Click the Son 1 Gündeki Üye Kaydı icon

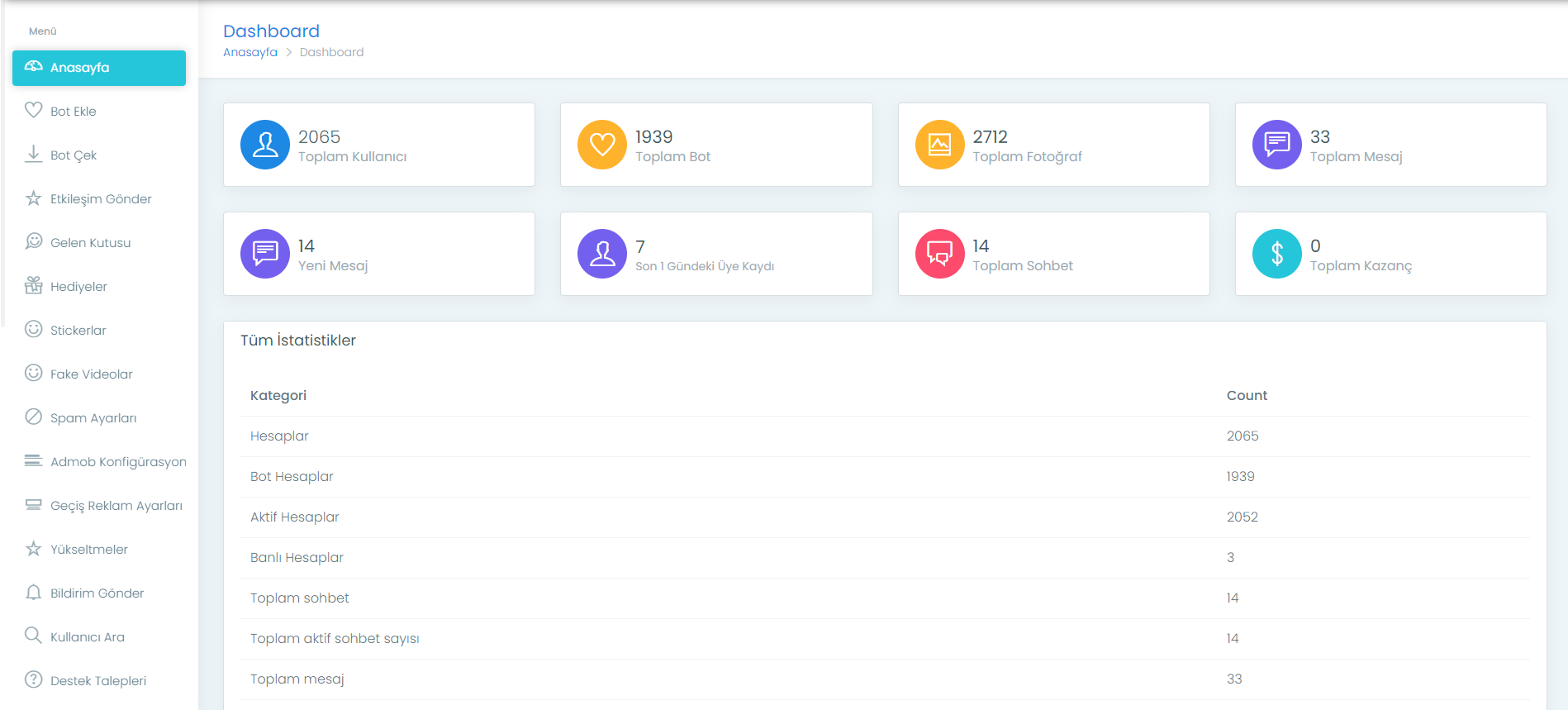coord(602,254)
